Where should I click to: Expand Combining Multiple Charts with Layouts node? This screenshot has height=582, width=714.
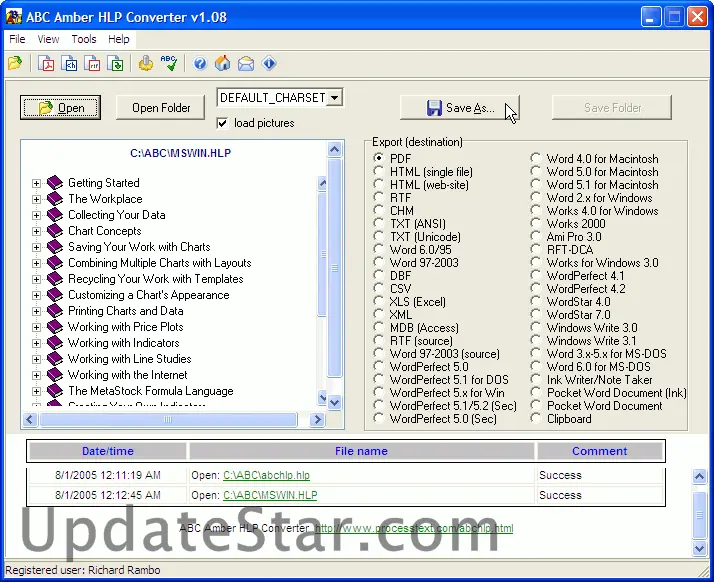(x=36, y=263)
